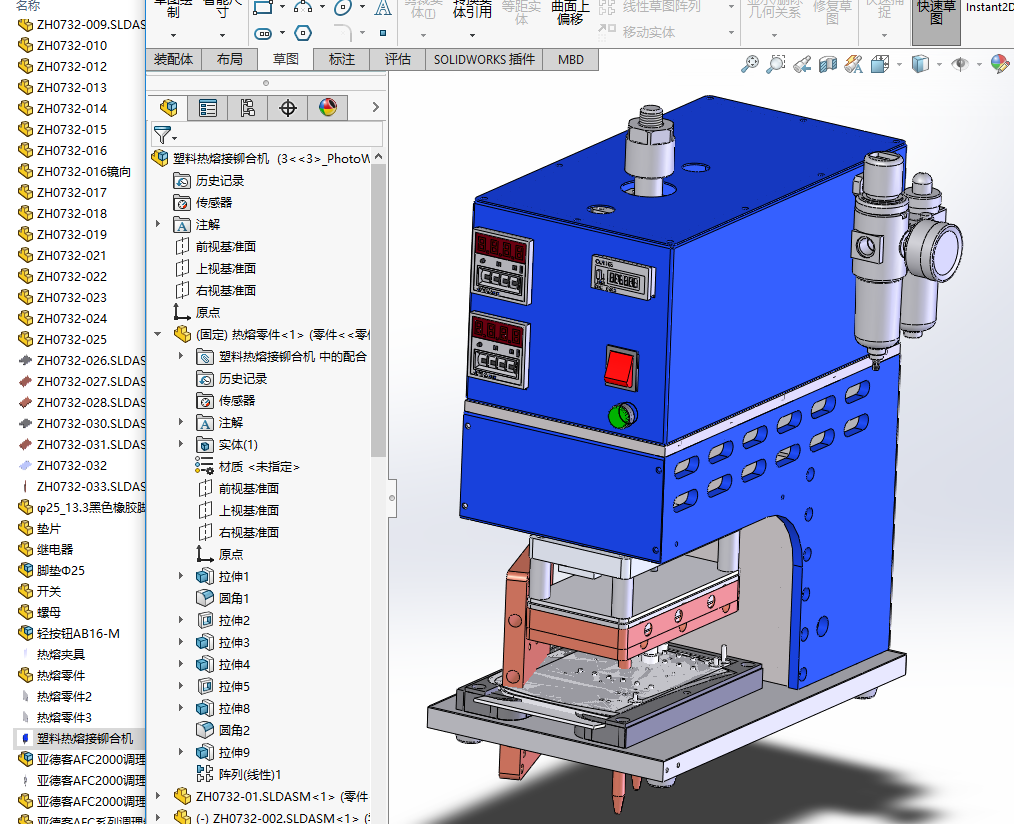Click the 曲面上偏移 button
This screenshot has width=1014, height=824.
click(x=570, y=12)
